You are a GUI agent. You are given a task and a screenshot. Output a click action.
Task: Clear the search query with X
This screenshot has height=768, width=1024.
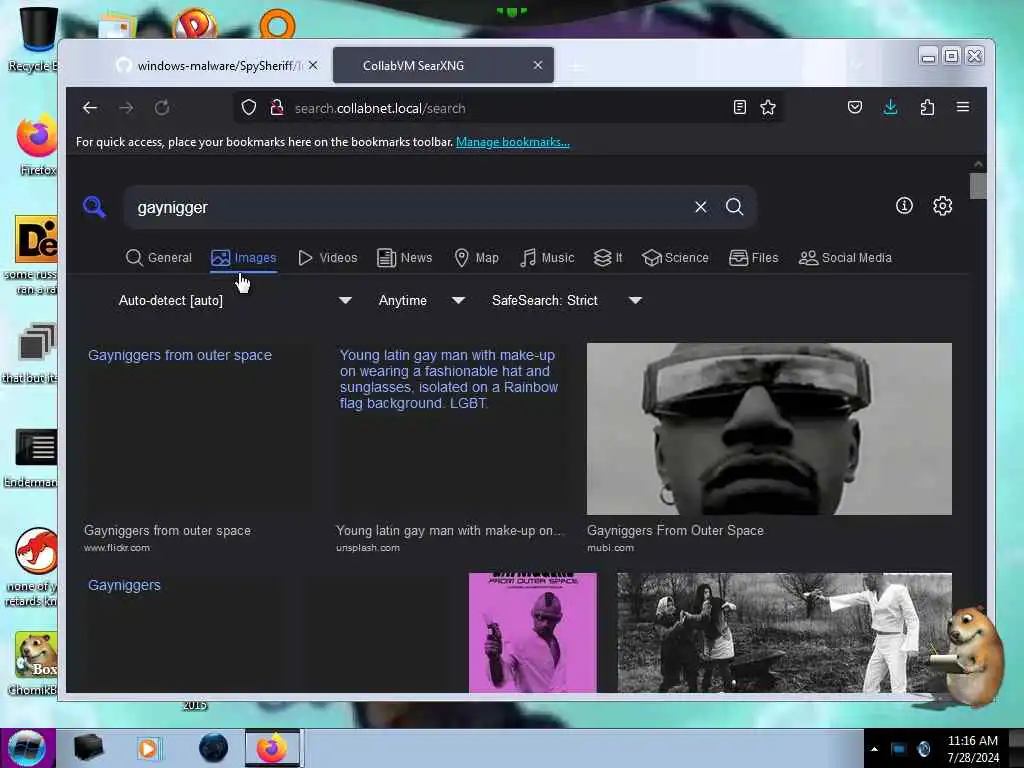[701, 207]
